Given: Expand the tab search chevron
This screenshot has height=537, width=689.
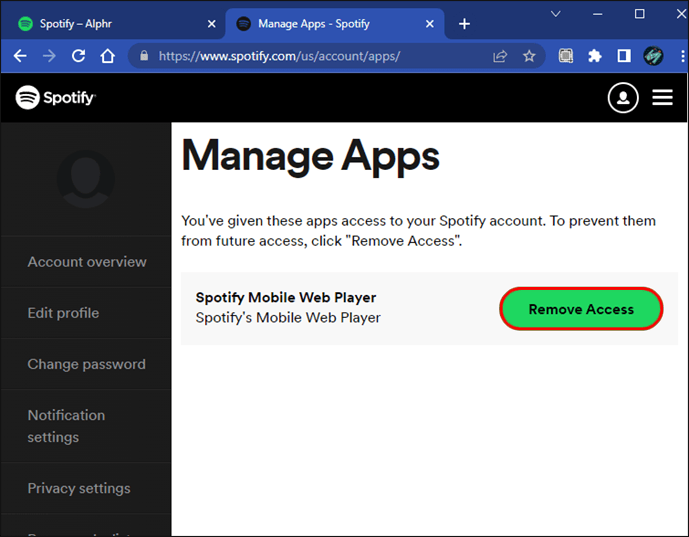Looking at the screenshot, I should point(555,14).
